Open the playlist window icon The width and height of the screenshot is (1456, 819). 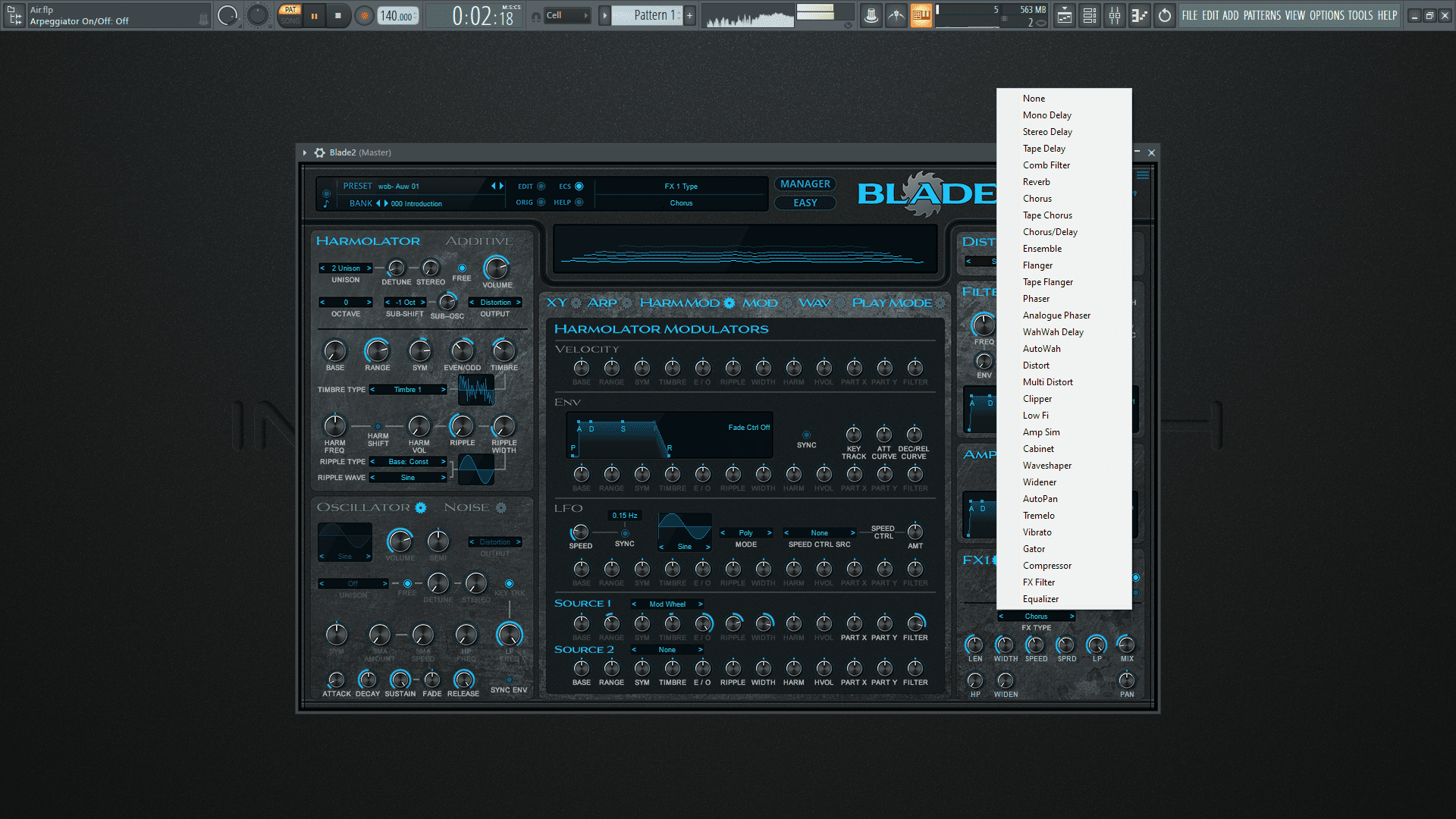tap(1065, 15)
